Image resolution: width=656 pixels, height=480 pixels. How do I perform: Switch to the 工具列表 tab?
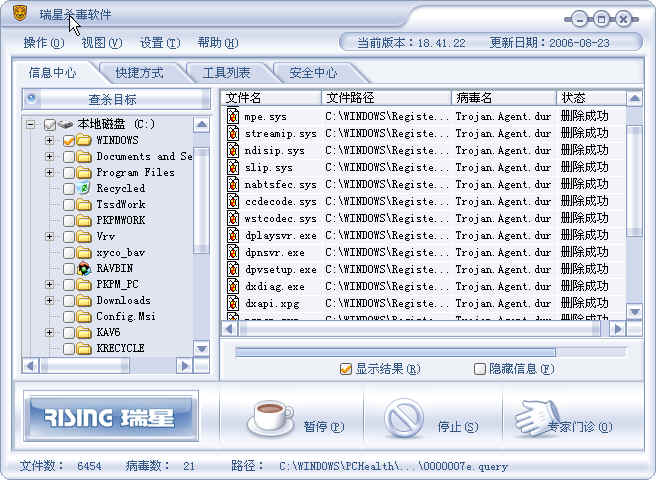point(226,73)
